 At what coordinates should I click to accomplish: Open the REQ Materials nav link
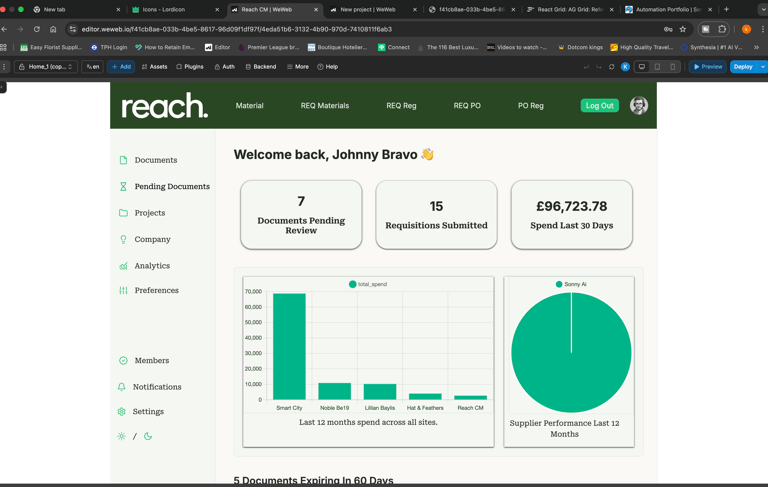click(325, 105)
